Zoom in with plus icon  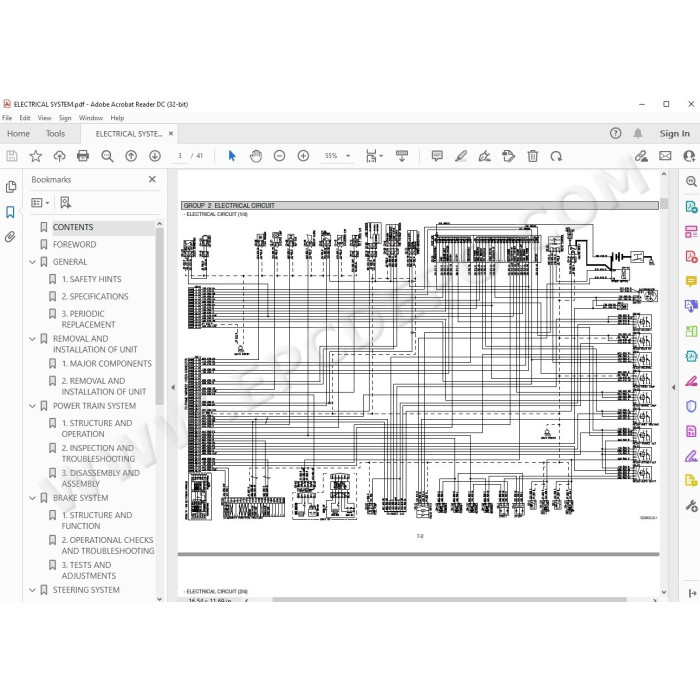303,156
